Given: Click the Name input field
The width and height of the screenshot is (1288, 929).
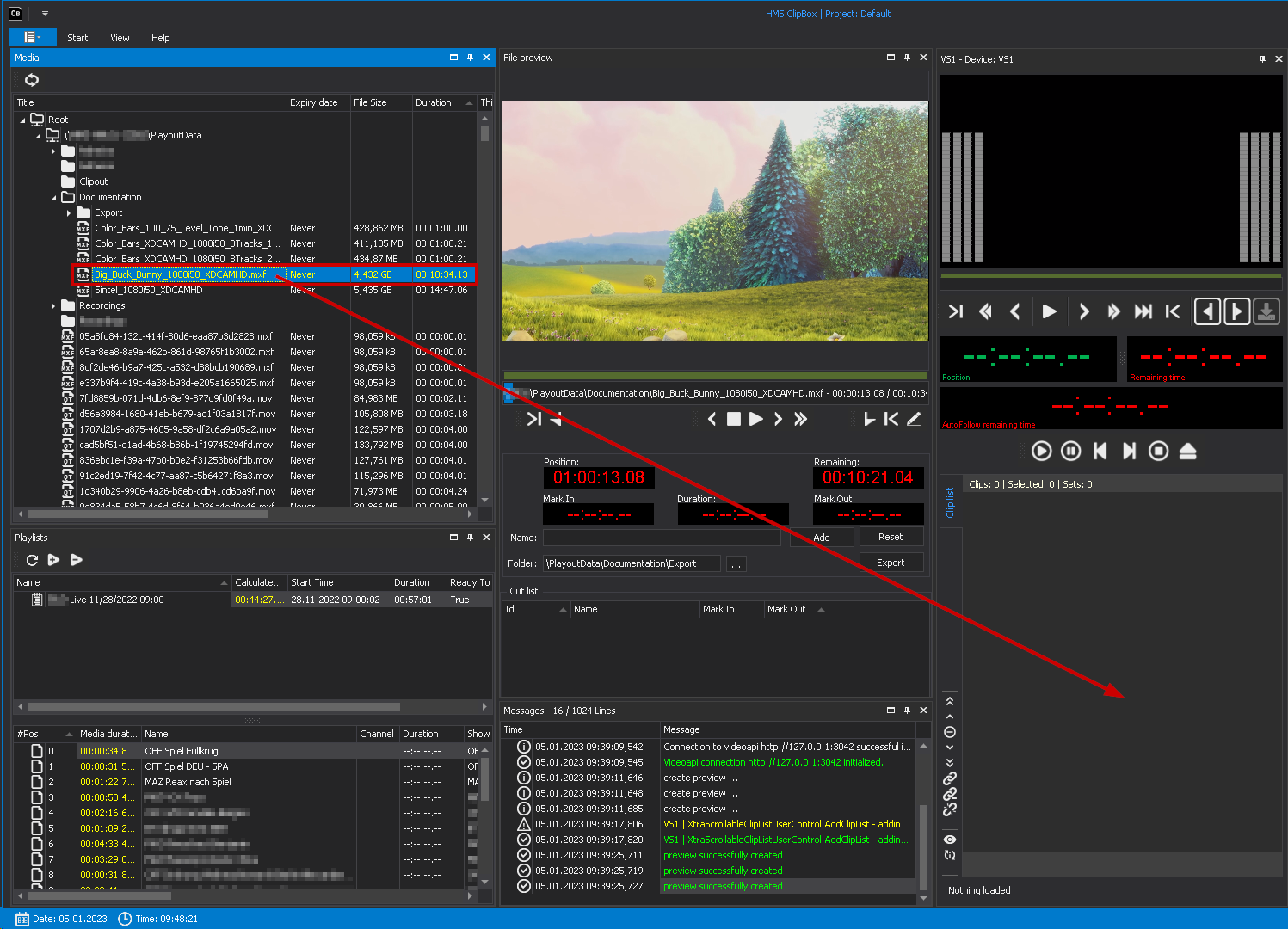Looking at the screenshot, I should point(662,538).
